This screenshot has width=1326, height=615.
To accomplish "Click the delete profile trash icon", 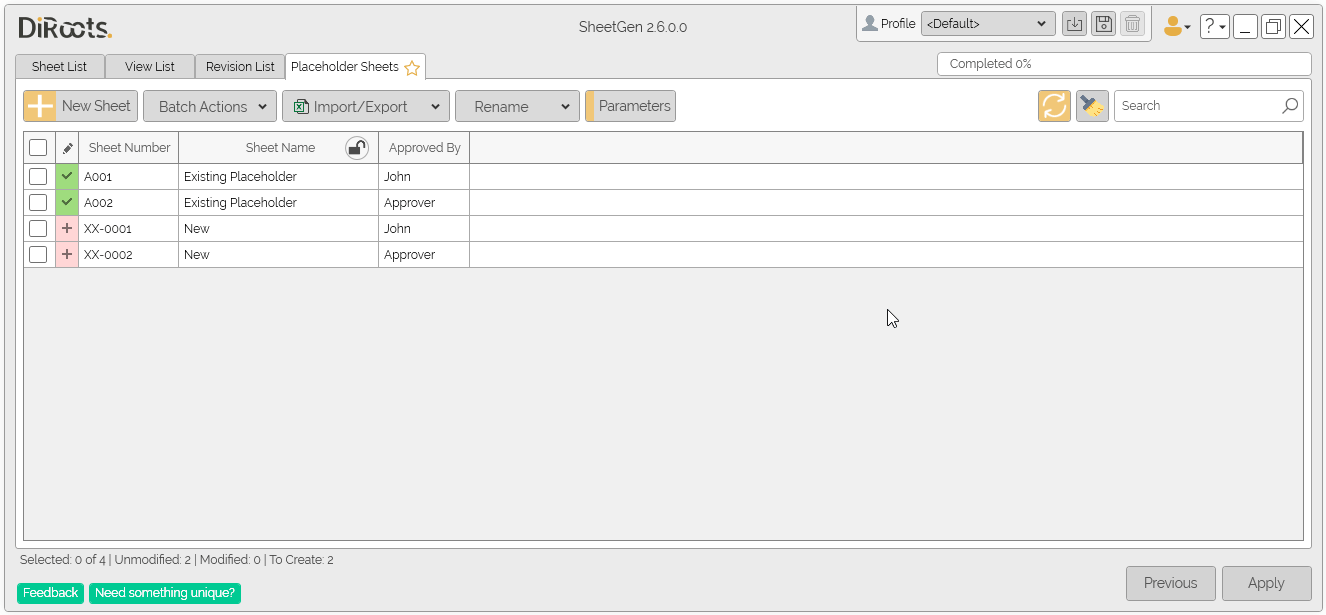I will (1132, 23).
